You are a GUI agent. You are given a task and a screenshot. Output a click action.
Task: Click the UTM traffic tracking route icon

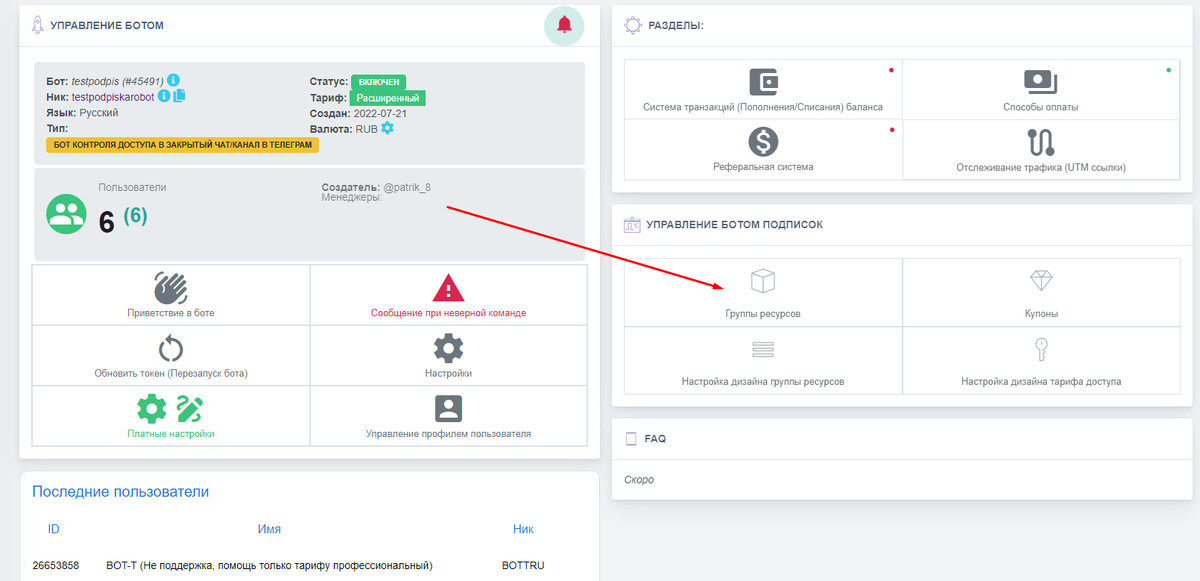(1040, 142)
